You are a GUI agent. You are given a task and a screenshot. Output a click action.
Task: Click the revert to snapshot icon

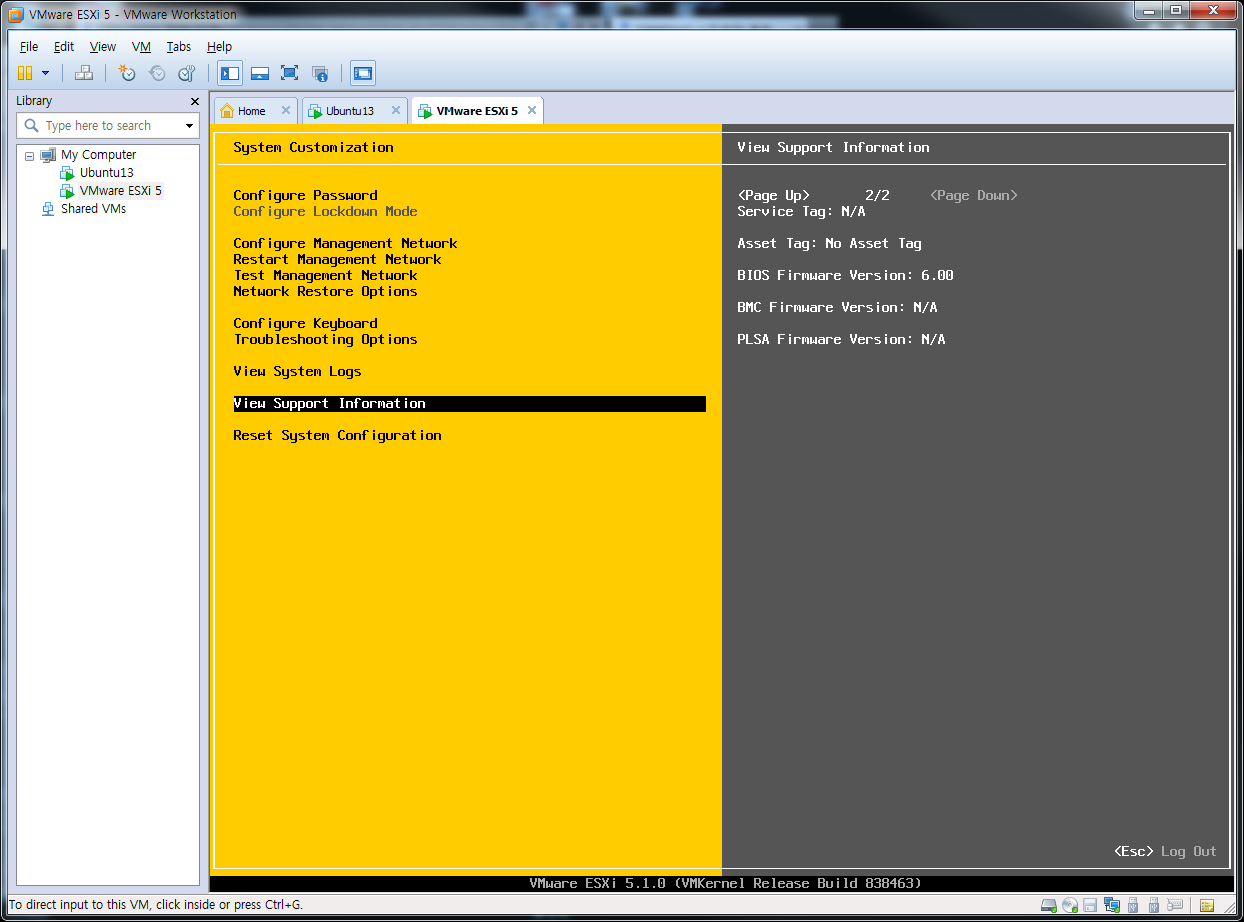(157, 73)
